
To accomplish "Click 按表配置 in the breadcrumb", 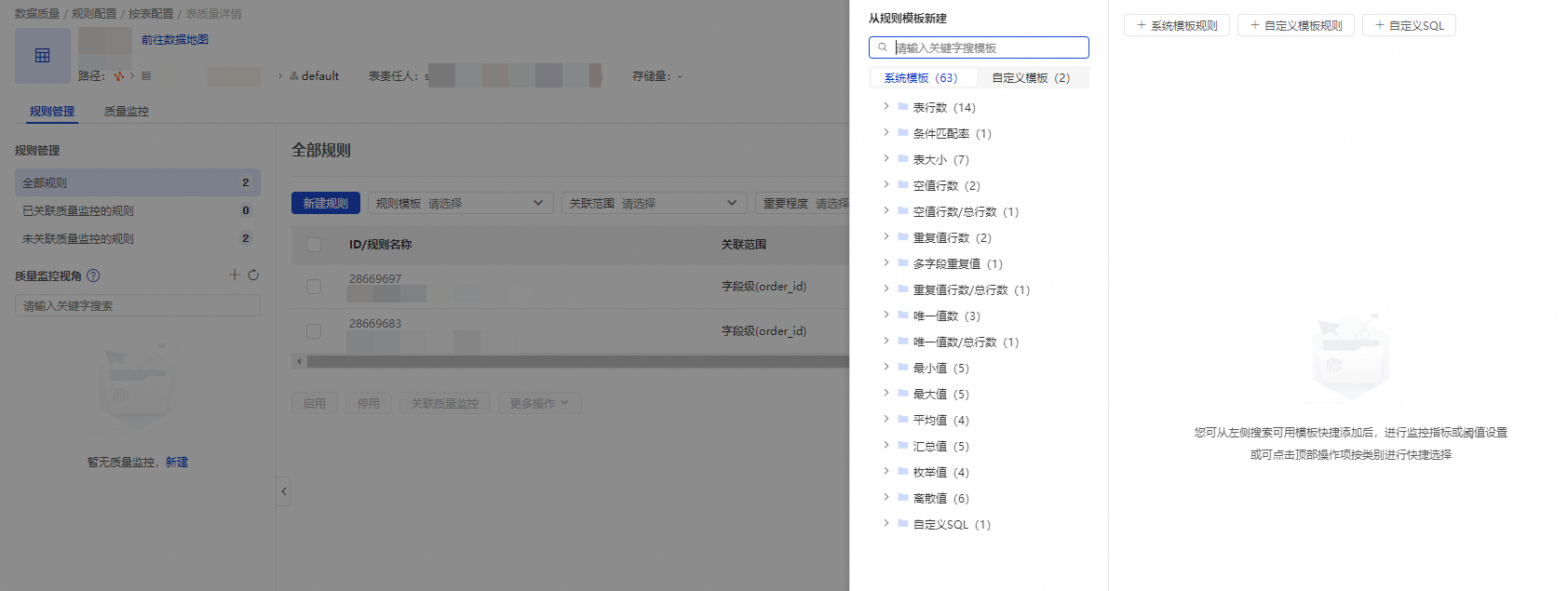I will tap(151, 14).
